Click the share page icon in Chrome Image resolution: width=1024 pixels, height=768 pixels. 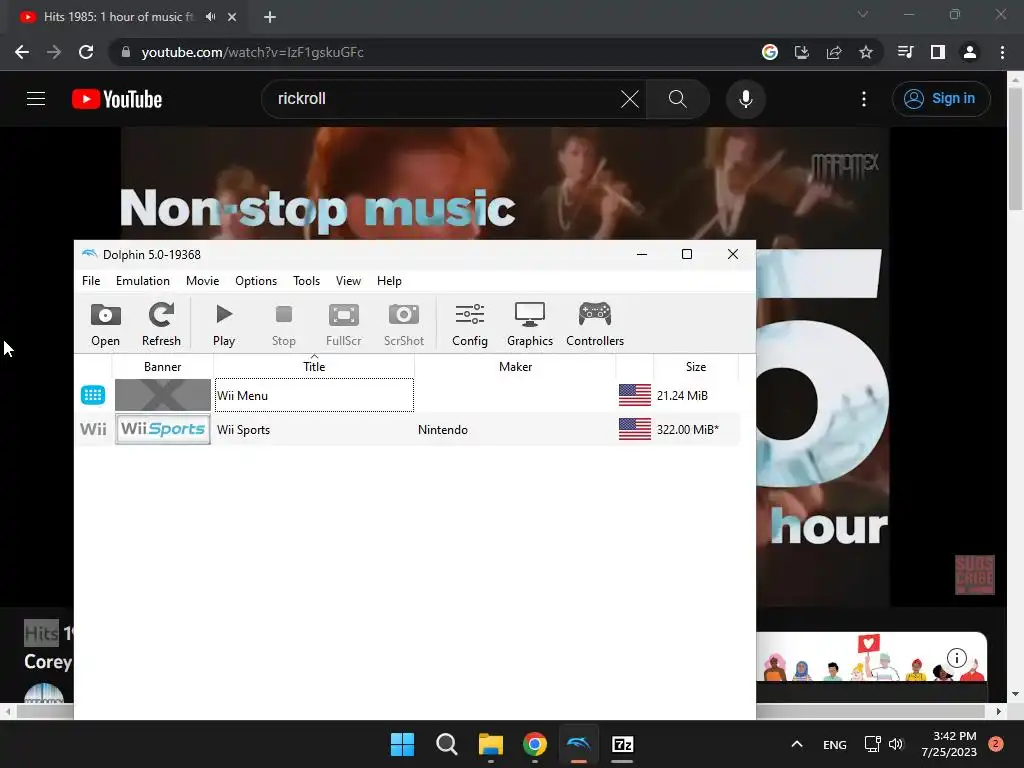tap(834, 52)
